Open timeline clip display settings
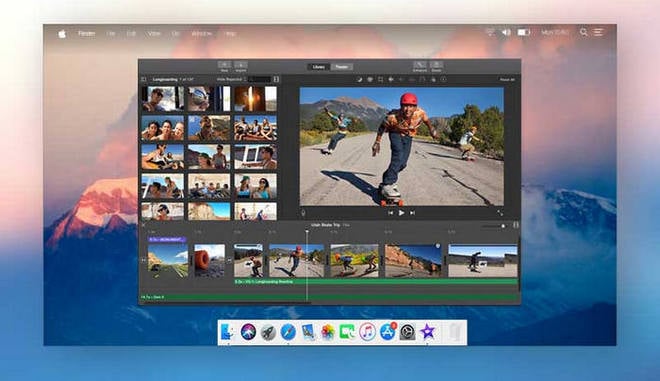660x381 pixels. (x=516, y=225)
